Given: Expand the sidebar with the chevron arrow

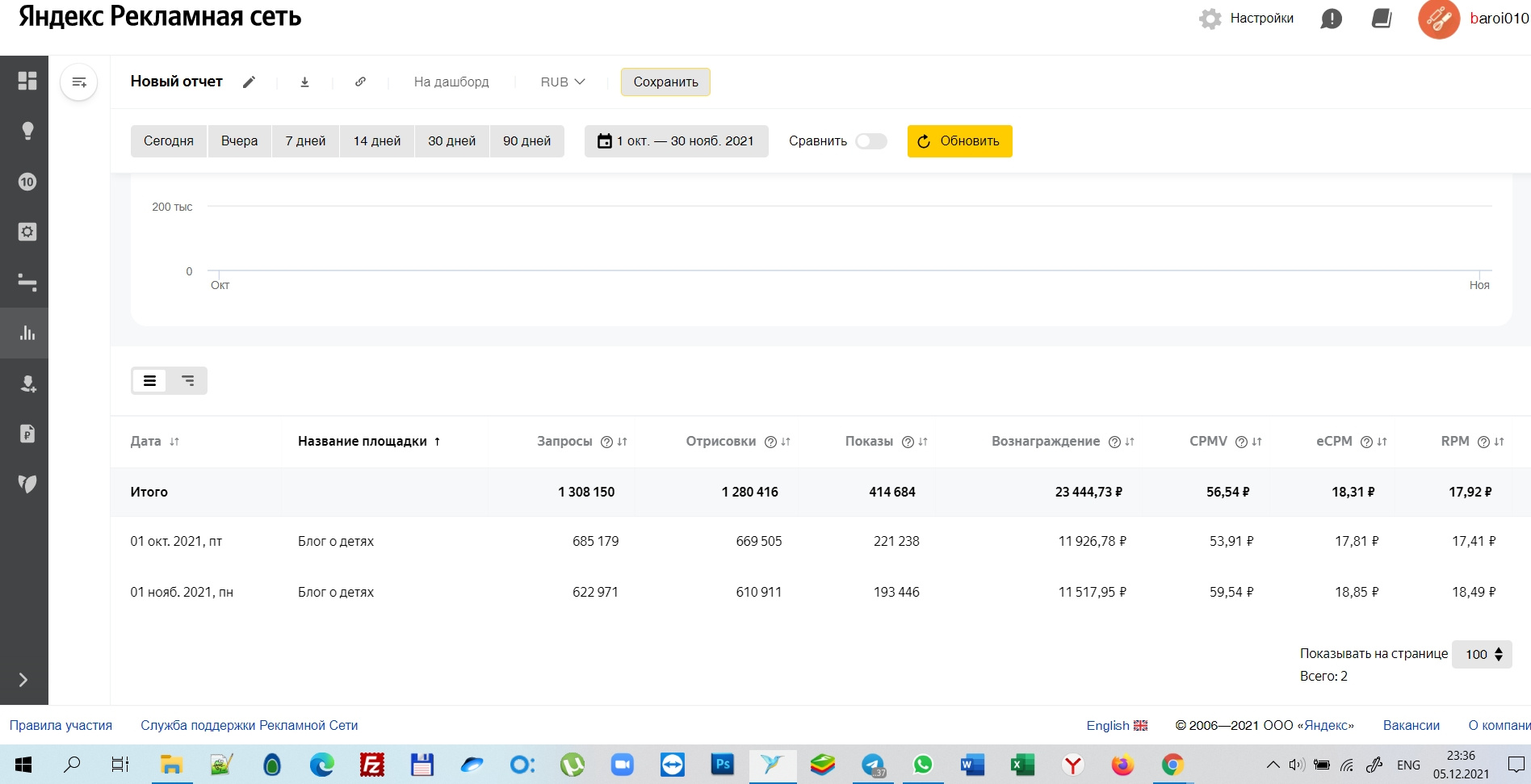Looking at the screenshot, I should coord(23,680).
